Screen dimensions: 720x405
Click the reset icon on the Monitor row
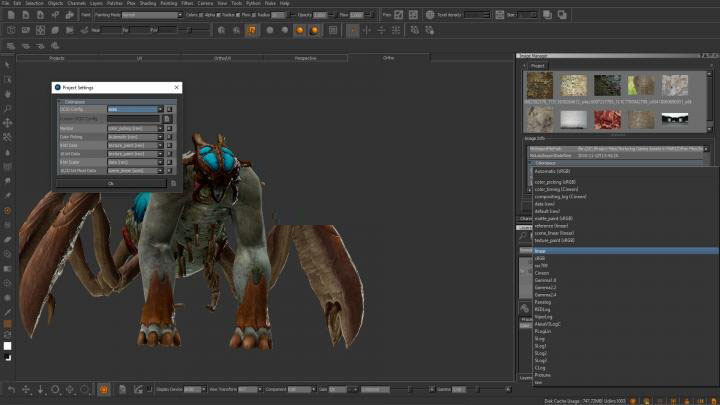coord(169,129)
